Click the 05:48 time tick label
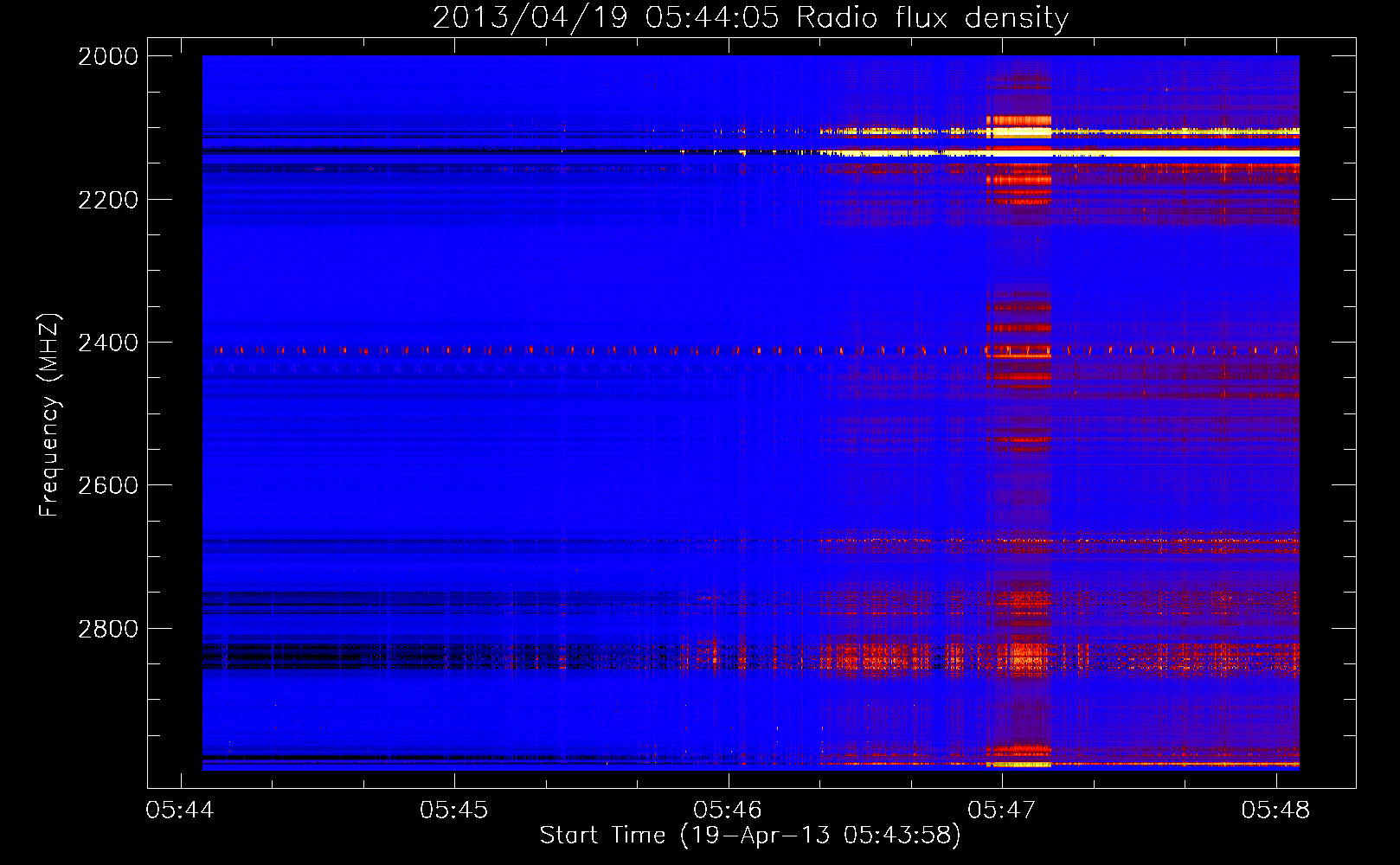This screenshot has height=865, width=1400. [x=1275, y=810]
